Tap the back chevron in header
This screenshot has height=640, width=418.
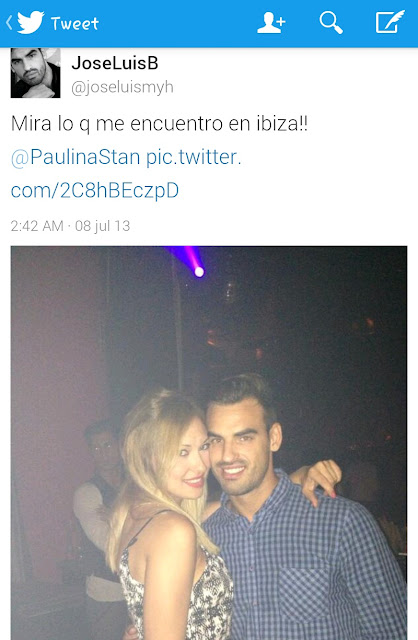[9, 22]
